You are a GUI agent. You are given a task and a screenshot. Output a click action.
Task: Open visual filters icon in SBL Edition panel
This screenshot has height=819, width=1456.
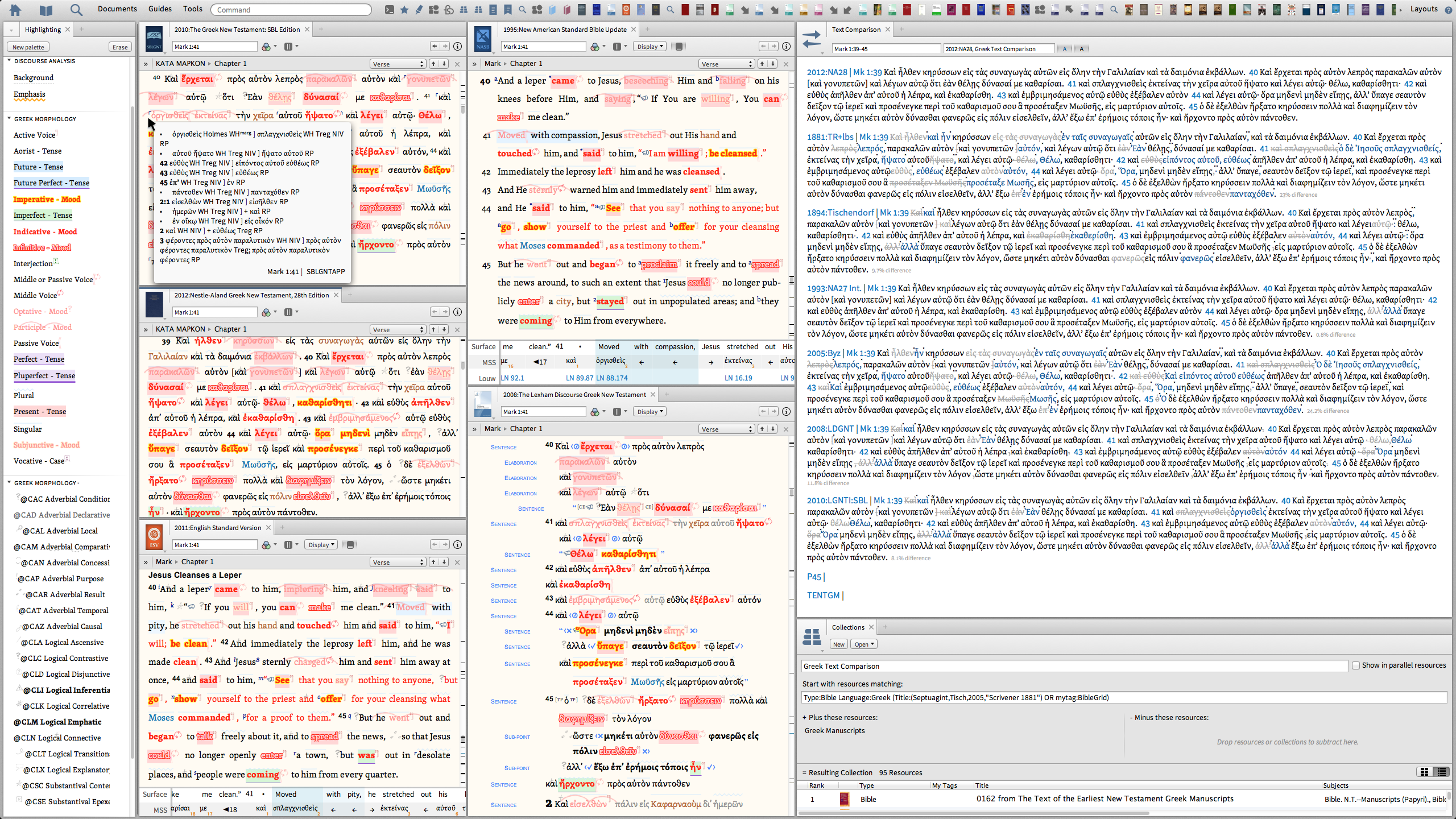point(266,47)
